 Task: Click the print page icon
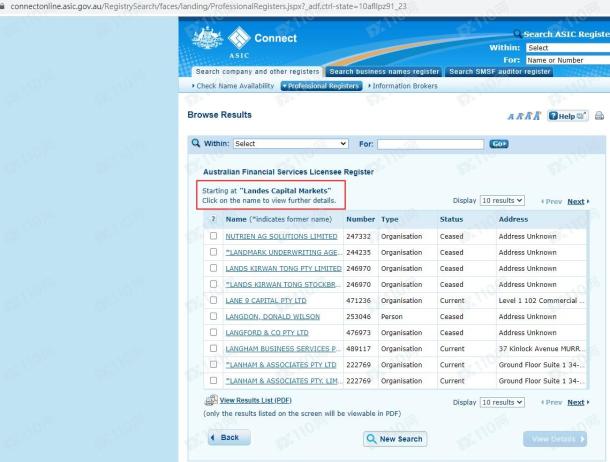tap(599, 116)
